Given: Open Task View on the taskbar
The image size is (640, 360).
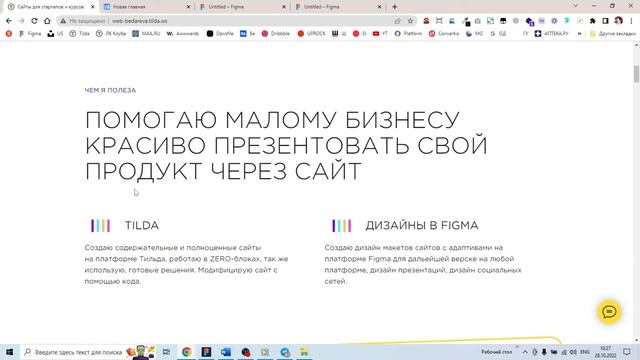Looking at the screenshot, I should [166, 352].
